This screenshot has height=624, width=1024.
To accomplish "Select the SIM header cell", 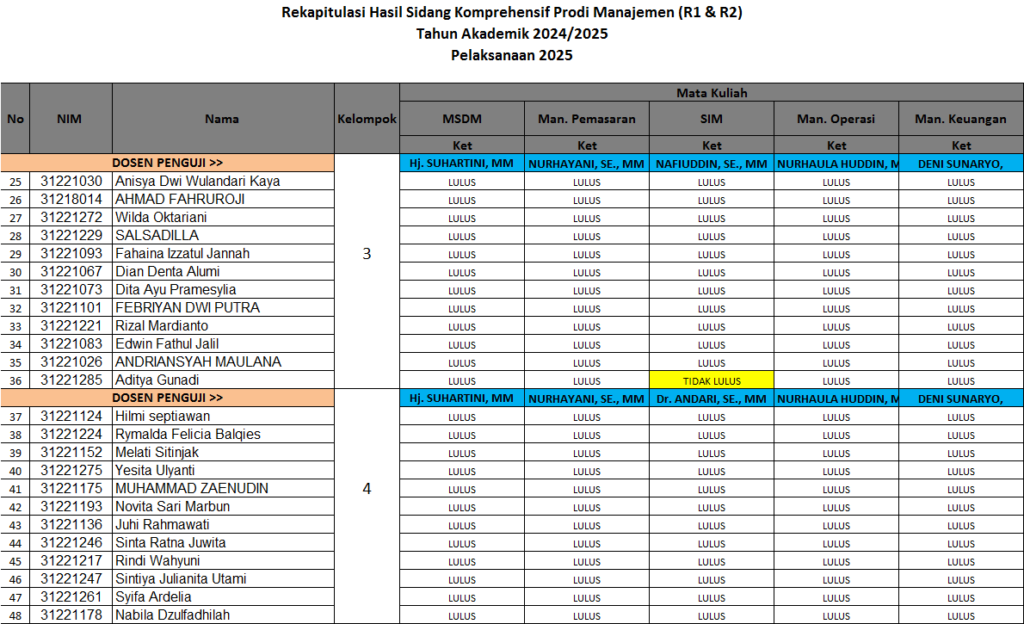I will coord(711,119).
